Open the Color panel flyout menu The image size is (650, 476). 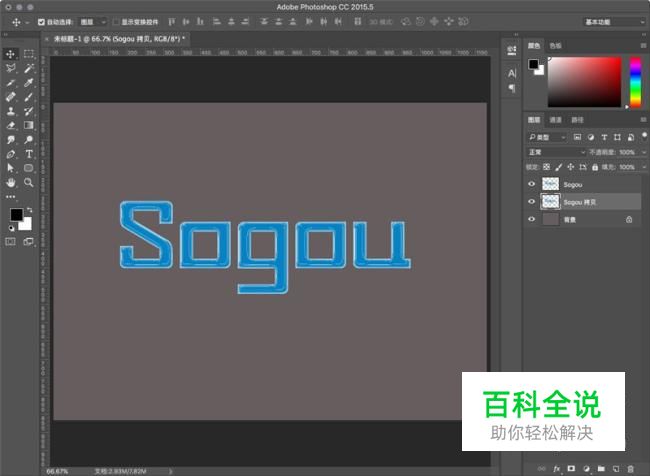[643, 46]
